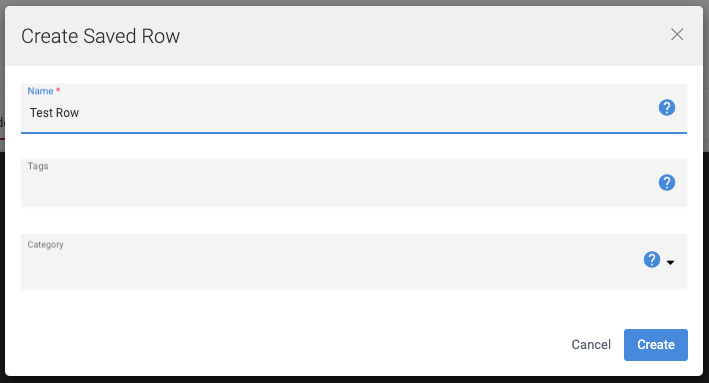Image resolution: width=709 pixels, height=383 pixels.
Task: Click the blue Create button
Action: coord(656,345)
